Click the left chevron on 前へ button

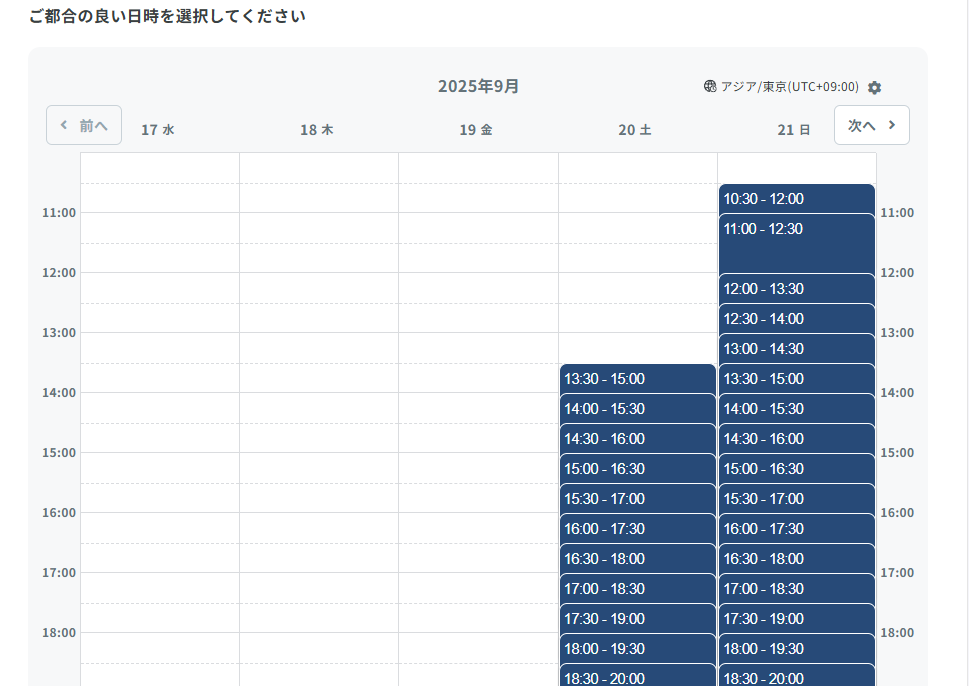[63, 124]
